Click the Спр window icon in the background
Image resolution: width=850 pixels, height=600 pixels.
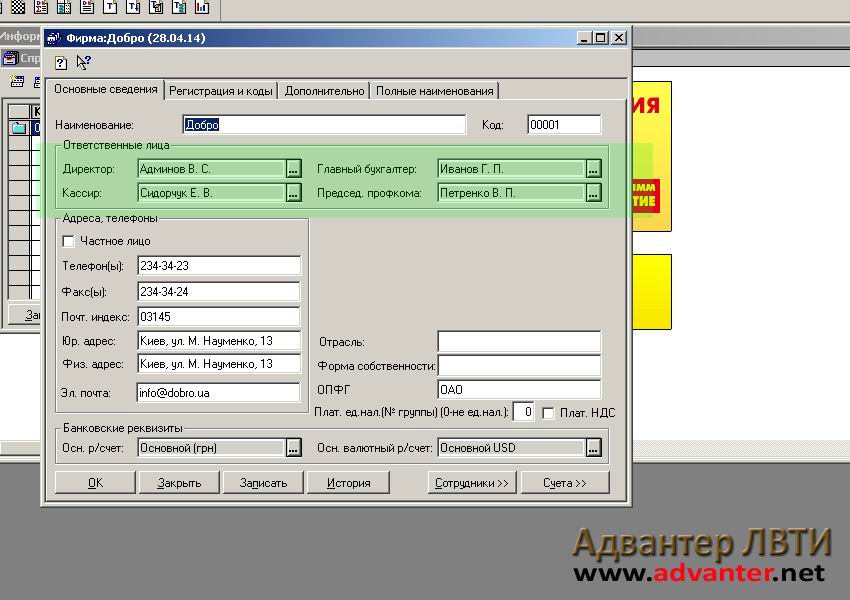[10, 57]
